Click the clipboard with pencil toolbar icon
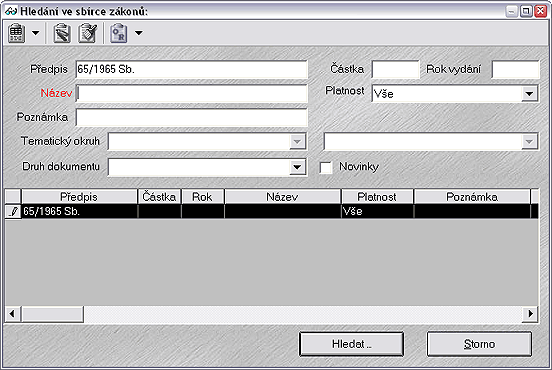Image resolution: width=552 pixels, height=370 pixels. tap(62, 33)
